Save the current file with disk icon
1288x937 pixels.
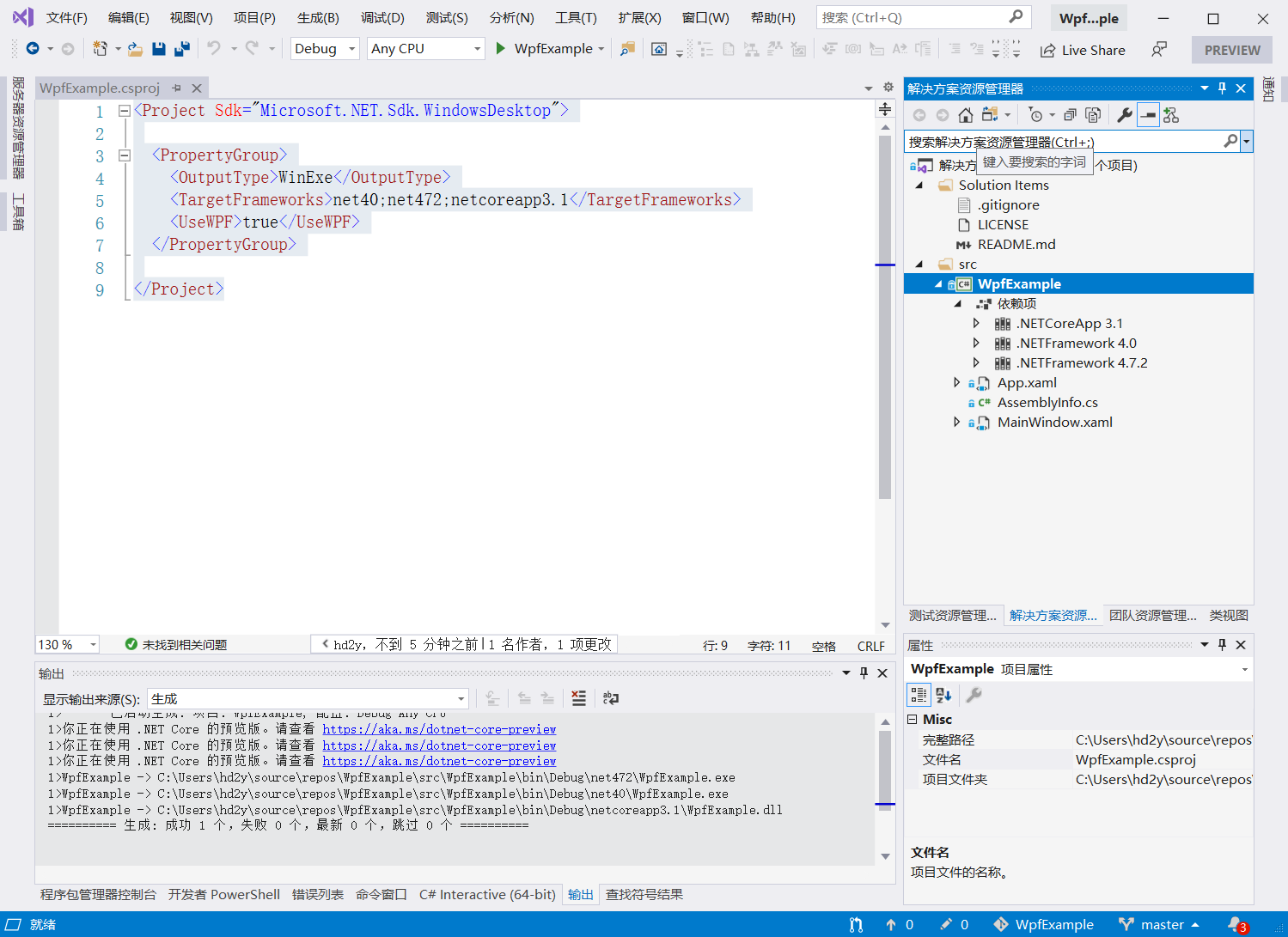coord(158,49)
